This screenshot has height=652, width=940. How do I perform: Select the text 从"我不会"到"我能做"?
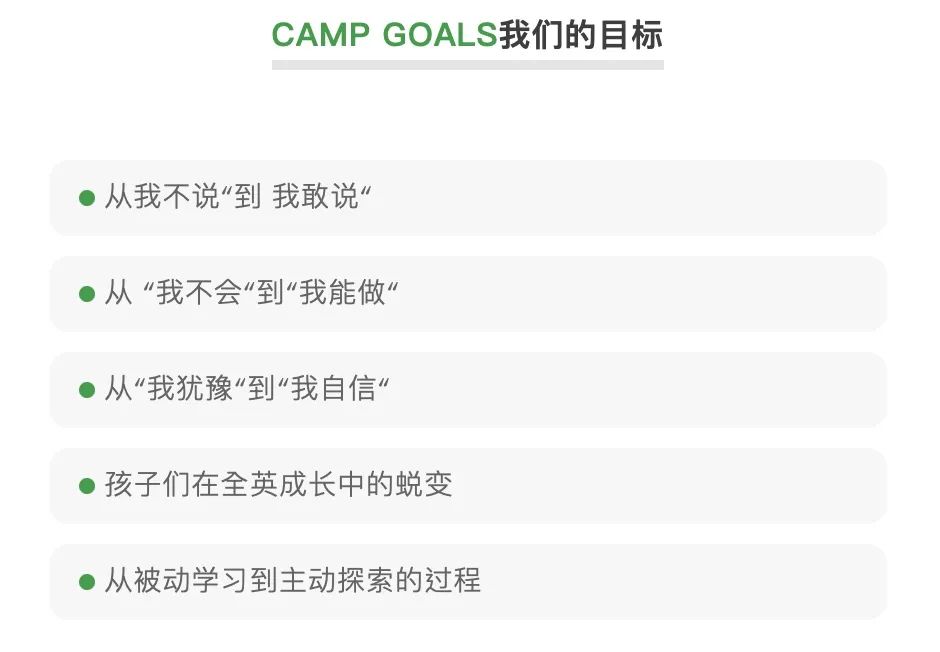click(x=252, y=292)
